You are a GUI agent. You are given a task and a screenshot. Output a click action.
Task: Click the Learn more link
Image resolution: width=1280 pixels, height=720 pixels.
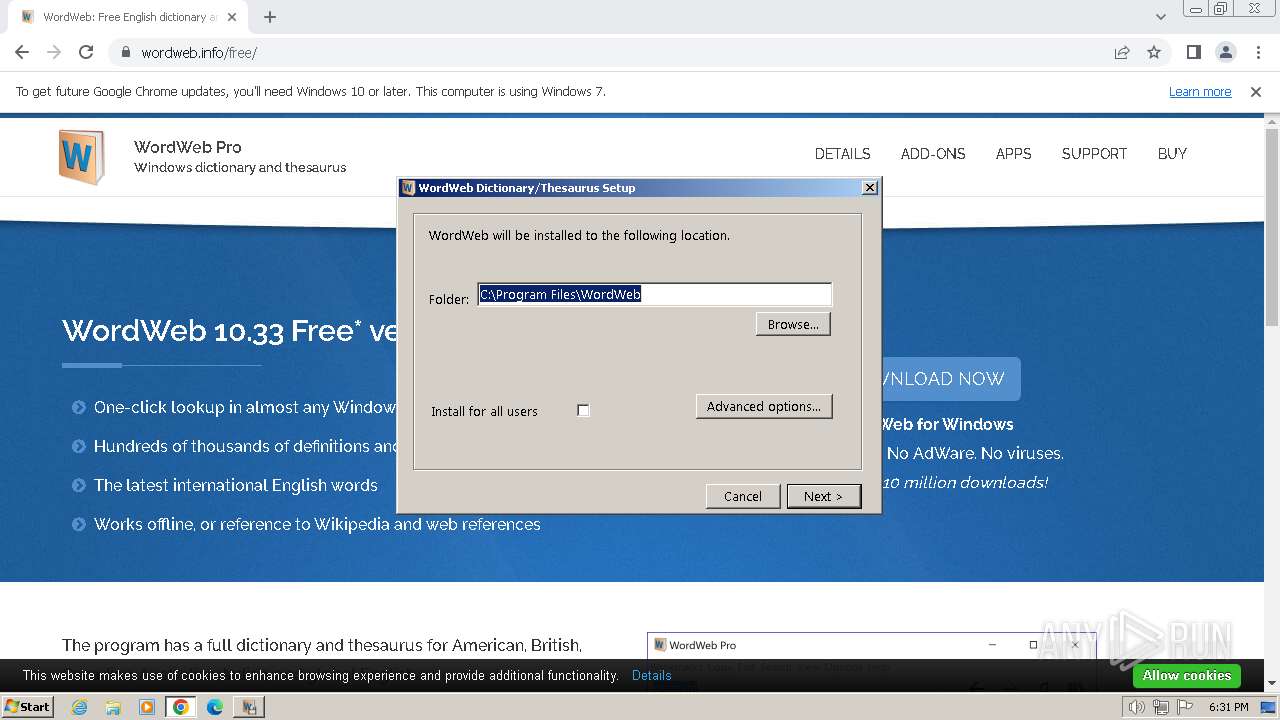pyautogui.click(x=1200, y=91)
